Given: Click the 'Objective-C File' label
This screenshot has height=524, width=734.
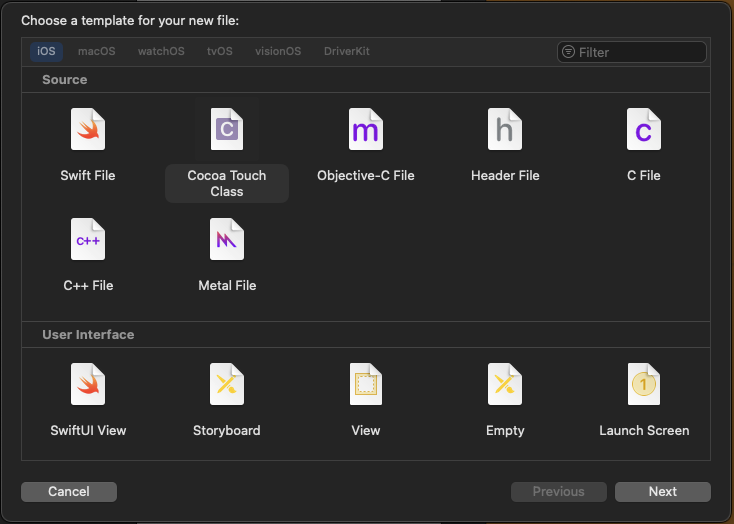Looking at the screenshot, I should 366,176.
